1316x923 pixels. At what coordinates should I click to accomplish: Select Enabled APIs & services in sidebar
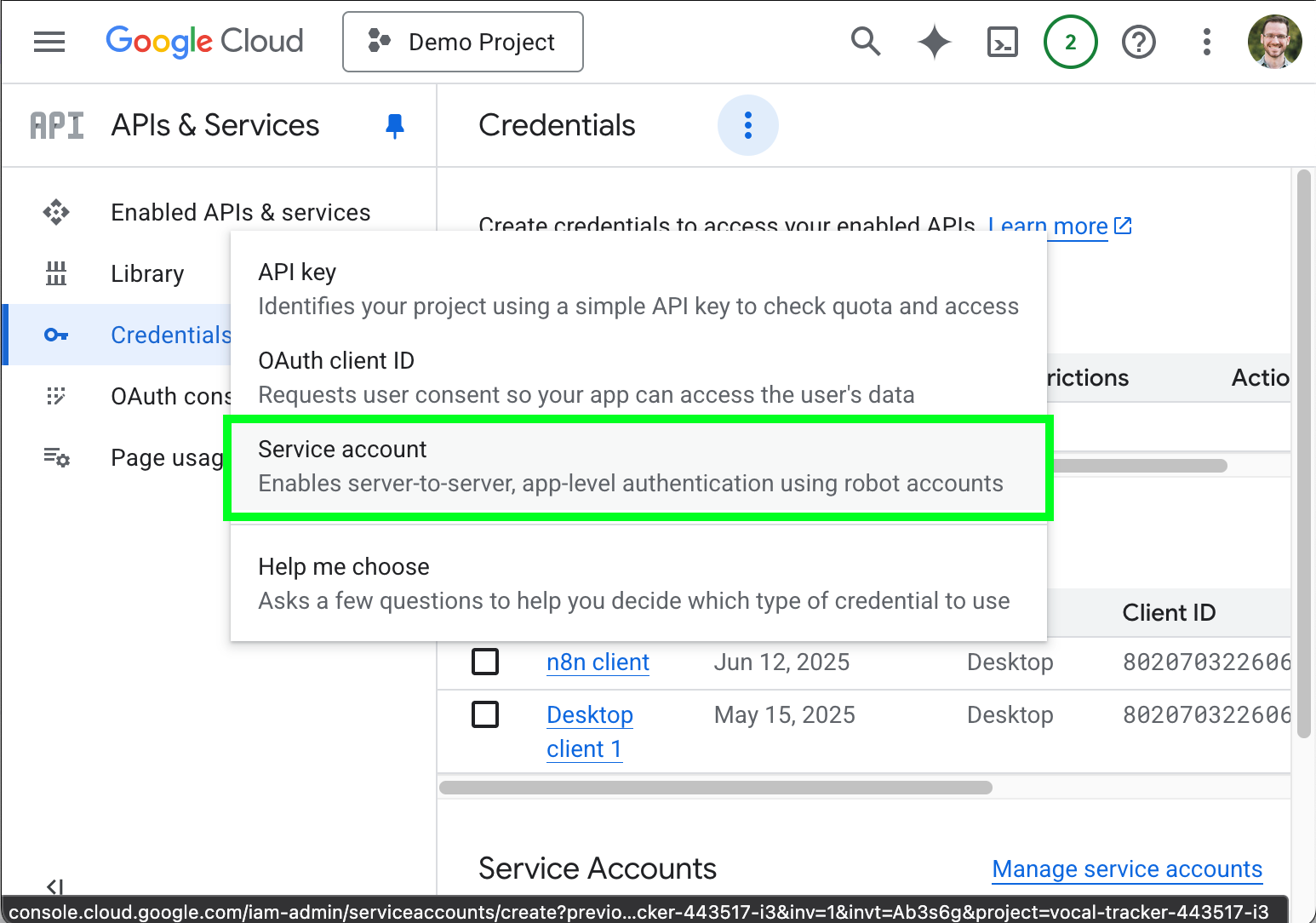[240, 212]
